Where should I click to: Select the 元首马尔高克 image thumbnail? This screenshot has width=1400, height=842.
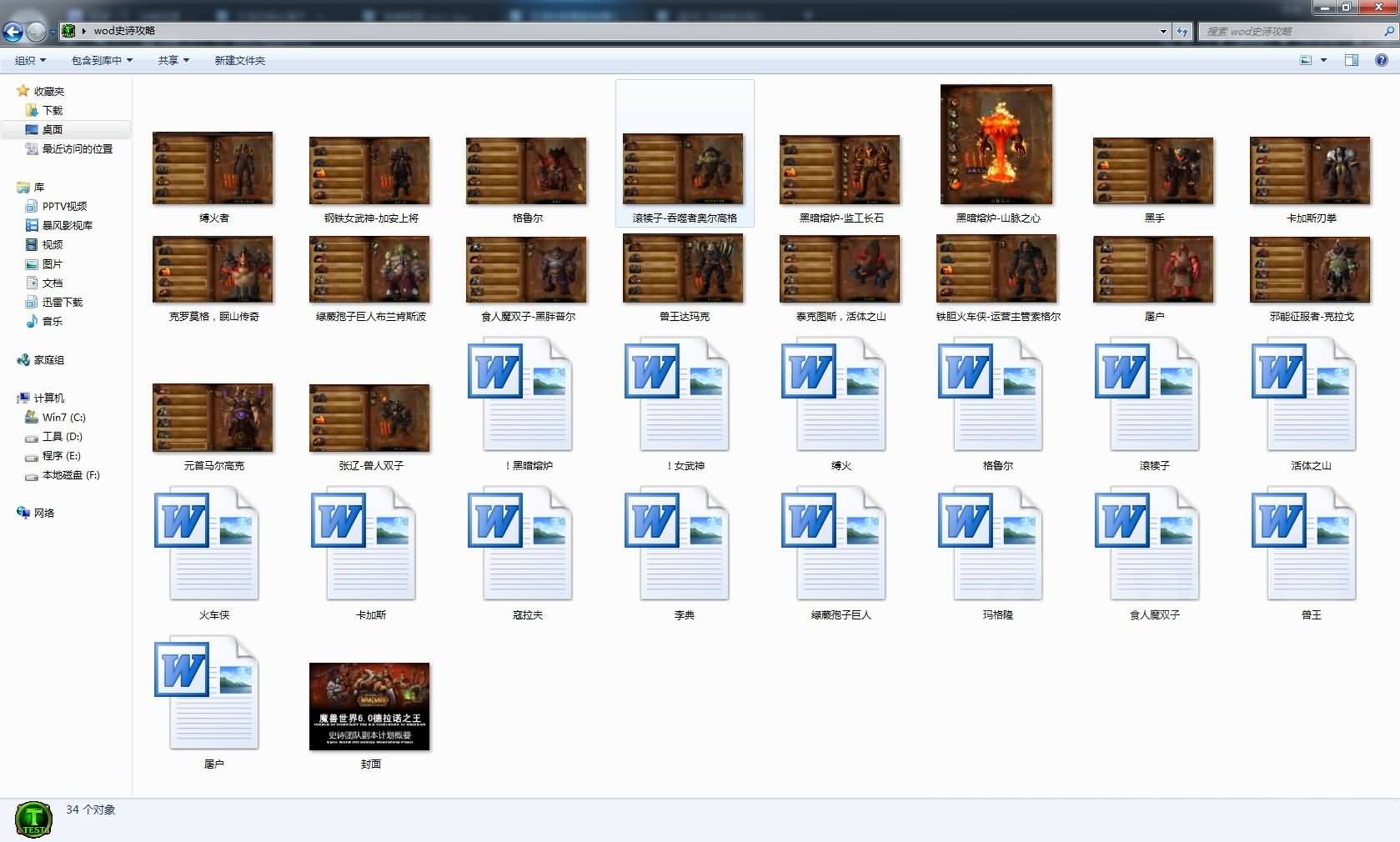tap(213, 418)
